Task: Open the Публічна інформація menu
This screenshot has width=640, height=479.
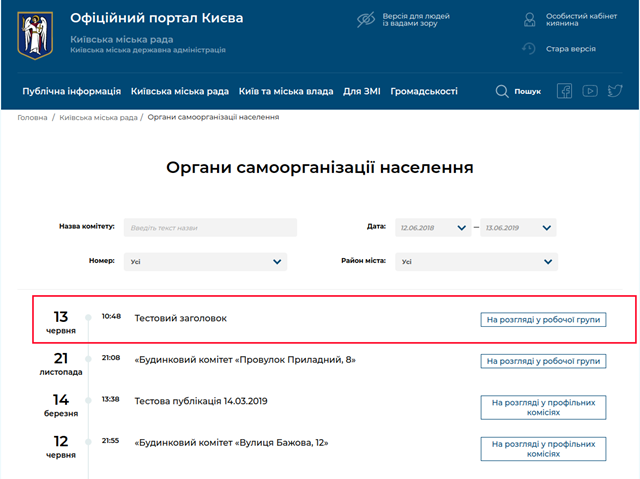Action: [72, 91]
